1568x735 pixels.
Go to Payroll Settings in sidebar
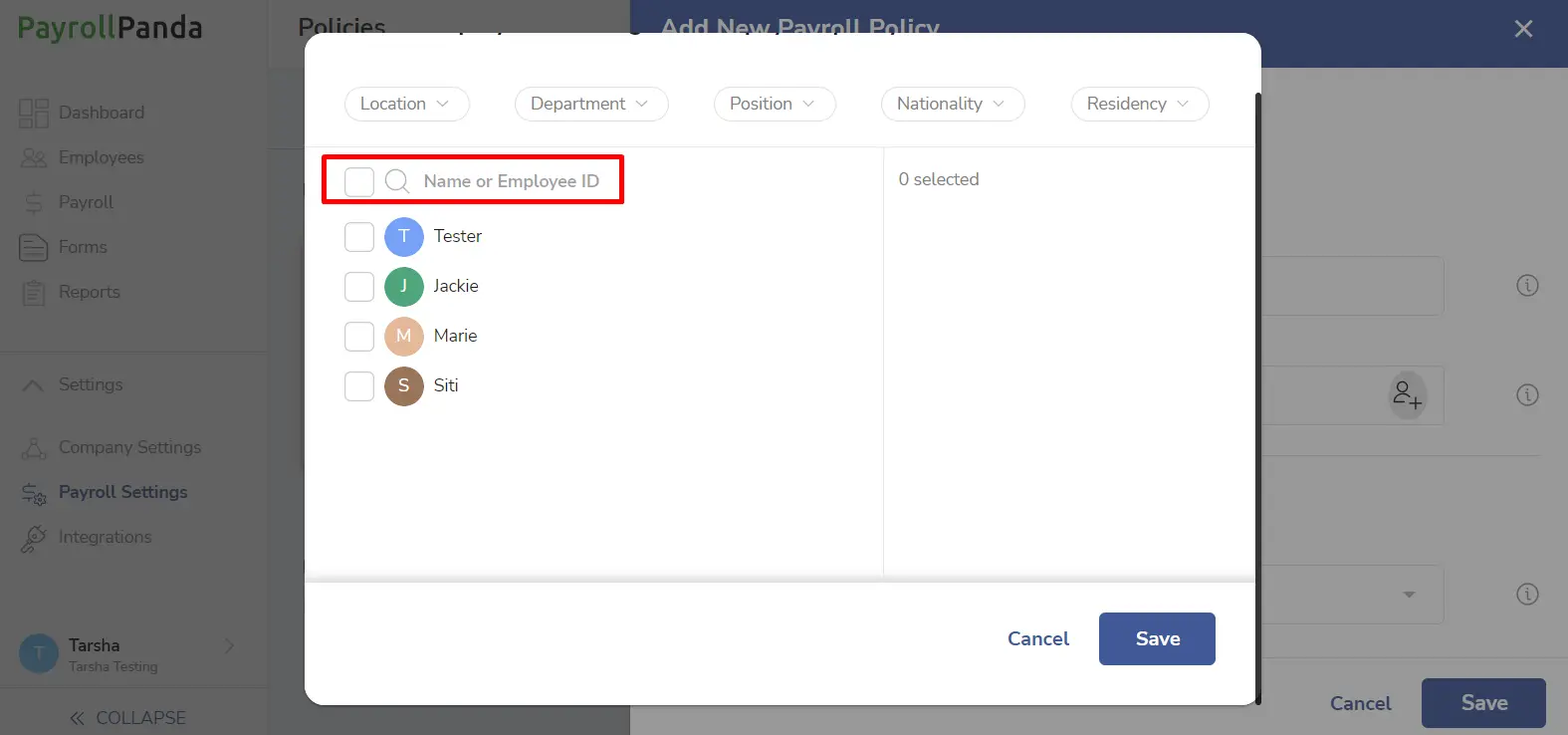click(x=122, y=492)
